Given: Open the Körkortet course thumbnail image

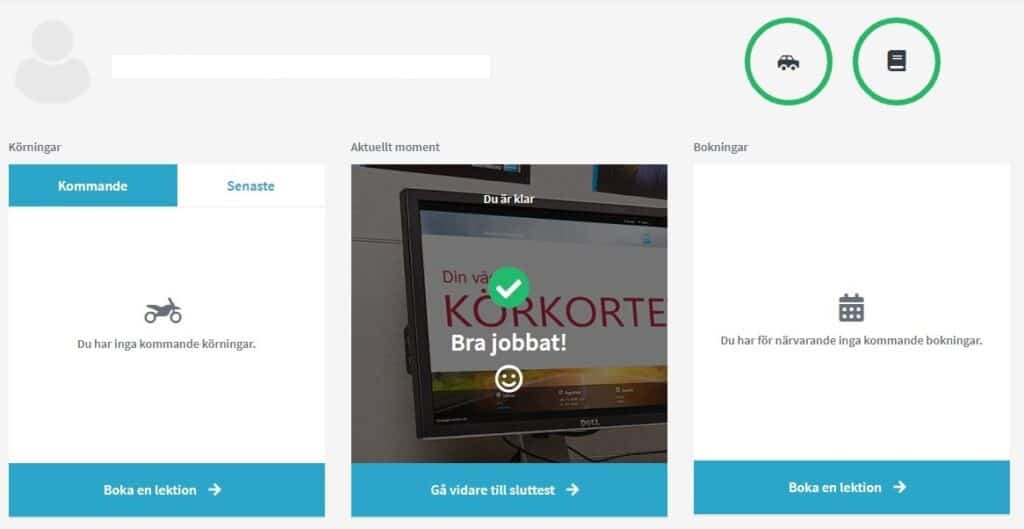Looking at the screenshot, I should coord(509,313).
